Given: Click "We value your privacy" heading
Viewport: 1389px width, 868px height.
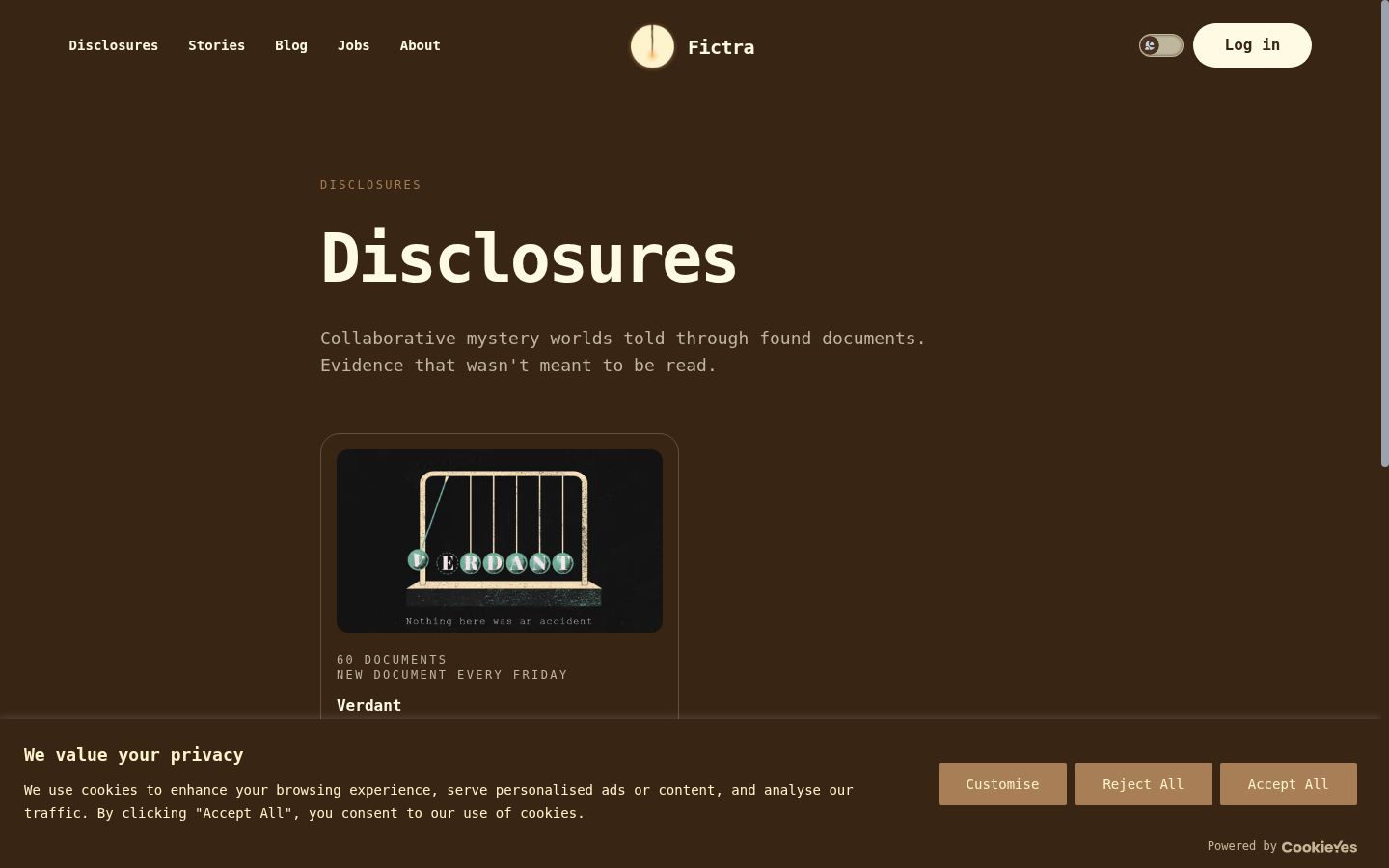Looking at the screenshot, I should point(134,755).
